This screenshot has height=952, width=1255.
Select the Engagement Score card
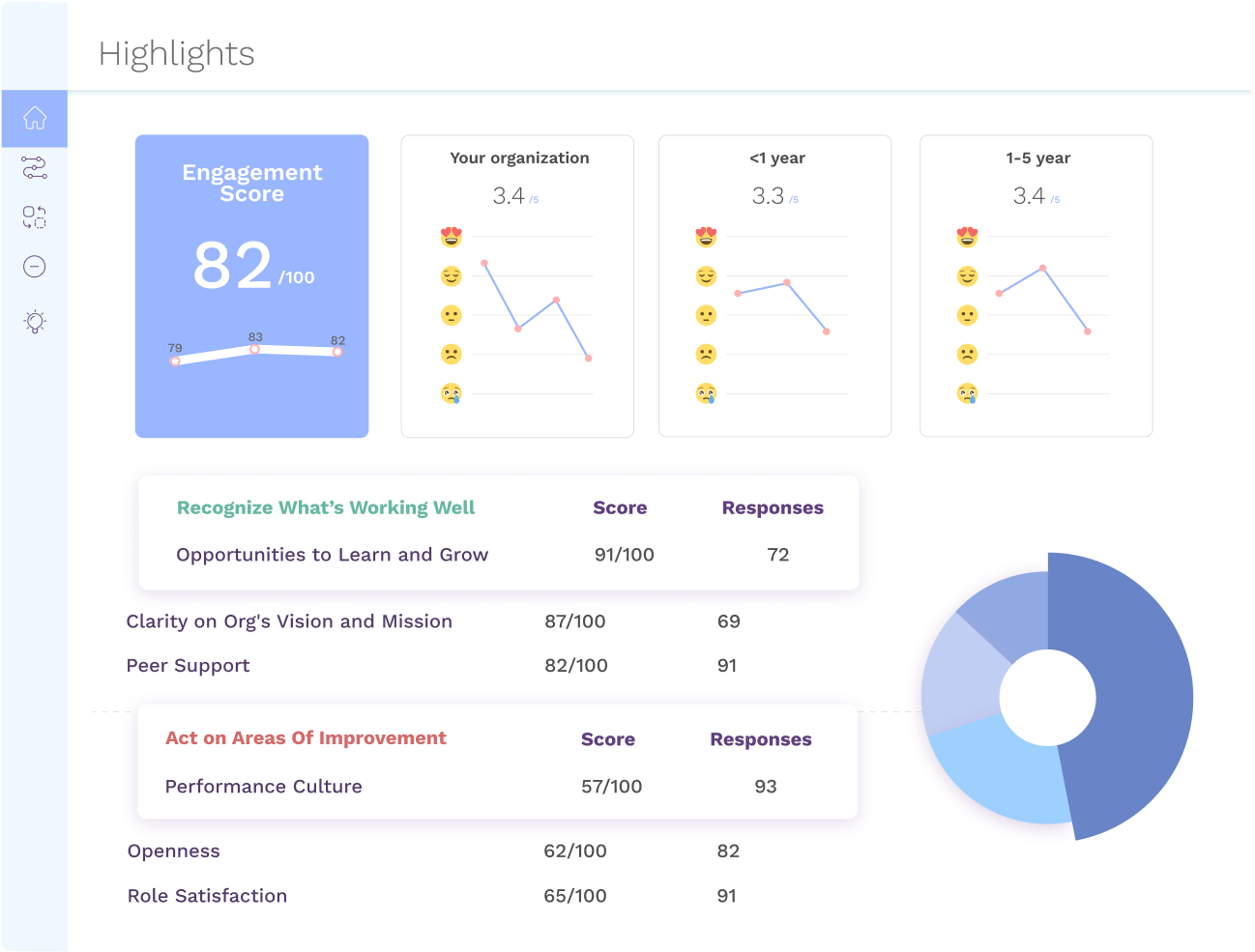pos(251,286)
